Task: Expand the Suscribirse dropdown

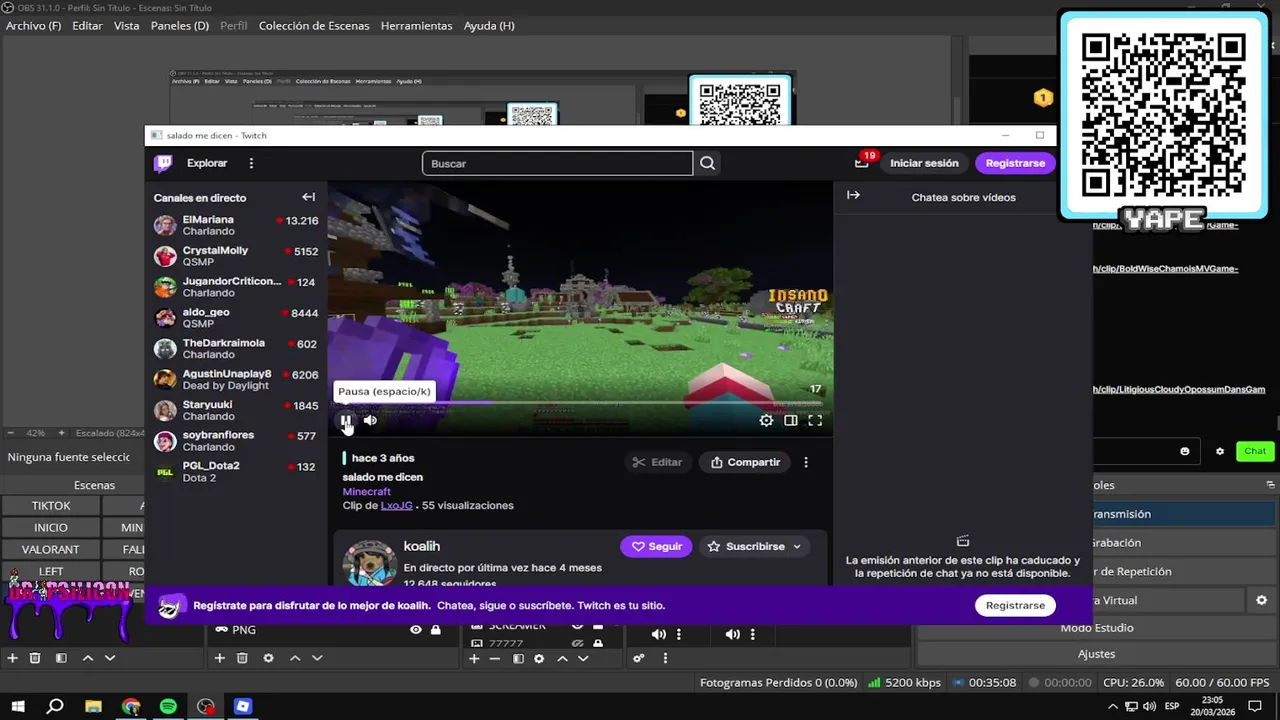Action: click(797, 546)
